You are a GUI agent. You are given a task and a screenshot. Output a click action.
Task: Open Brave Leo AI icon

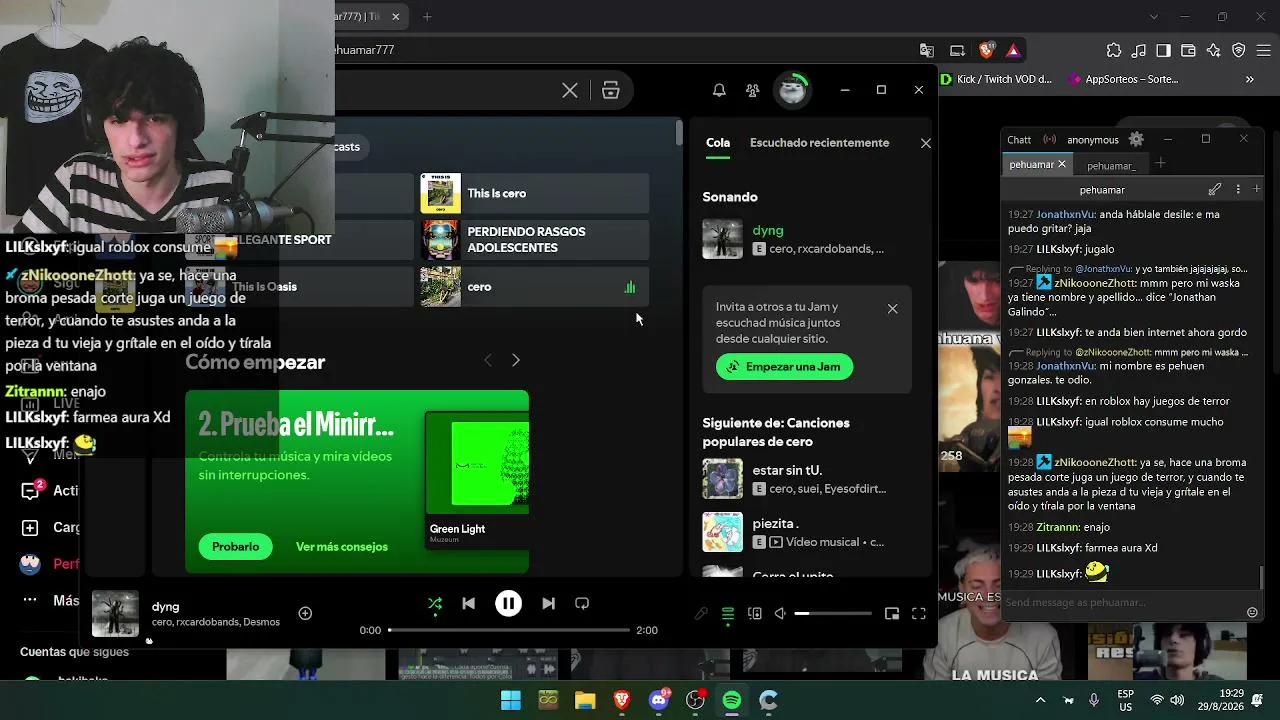pyautogui.click(x=1213, y=50)
